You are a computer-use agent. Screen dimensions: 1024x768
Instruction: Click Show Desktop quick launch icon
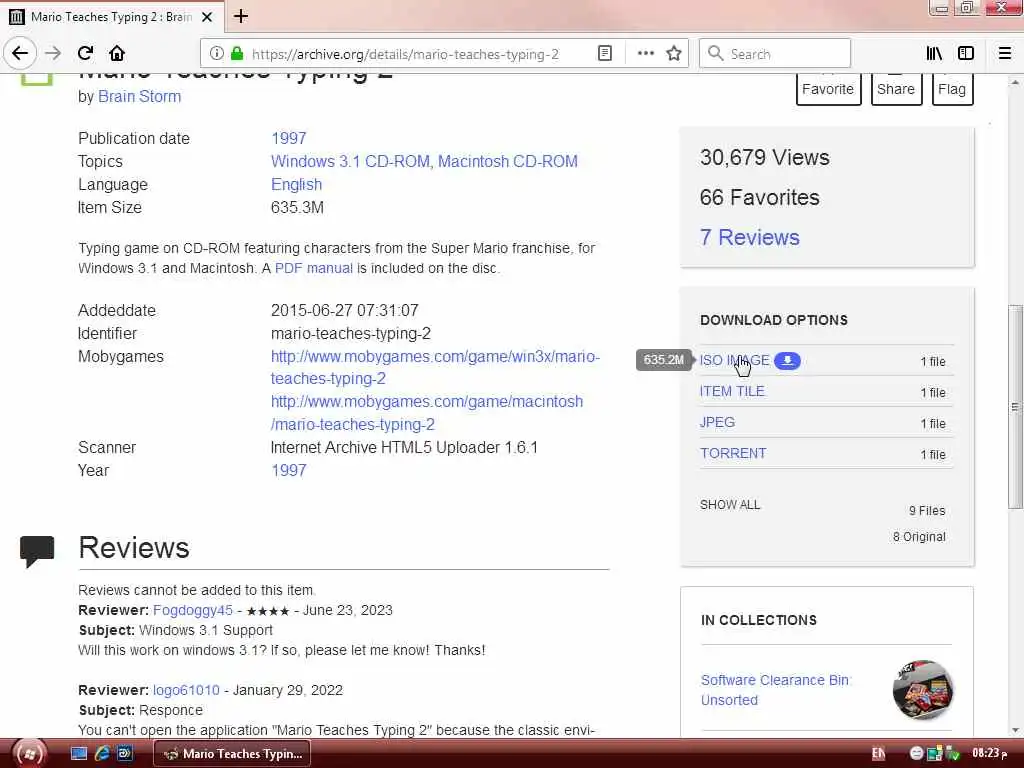coord(79,754)
